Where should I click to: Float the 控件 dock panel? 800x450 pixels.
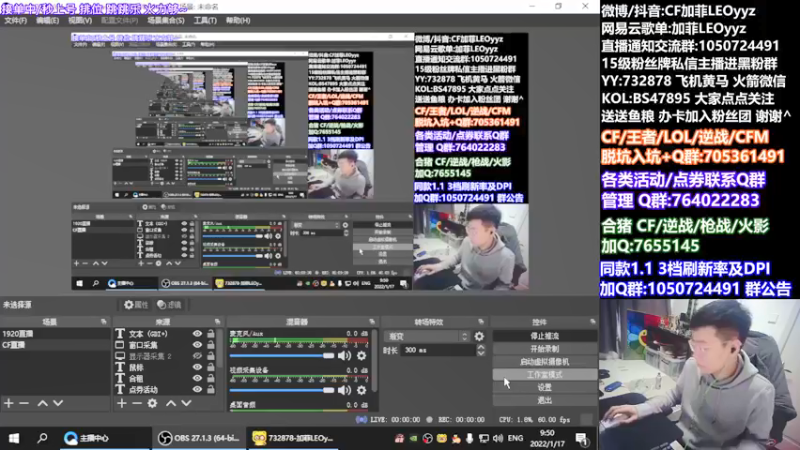(592, 322)
